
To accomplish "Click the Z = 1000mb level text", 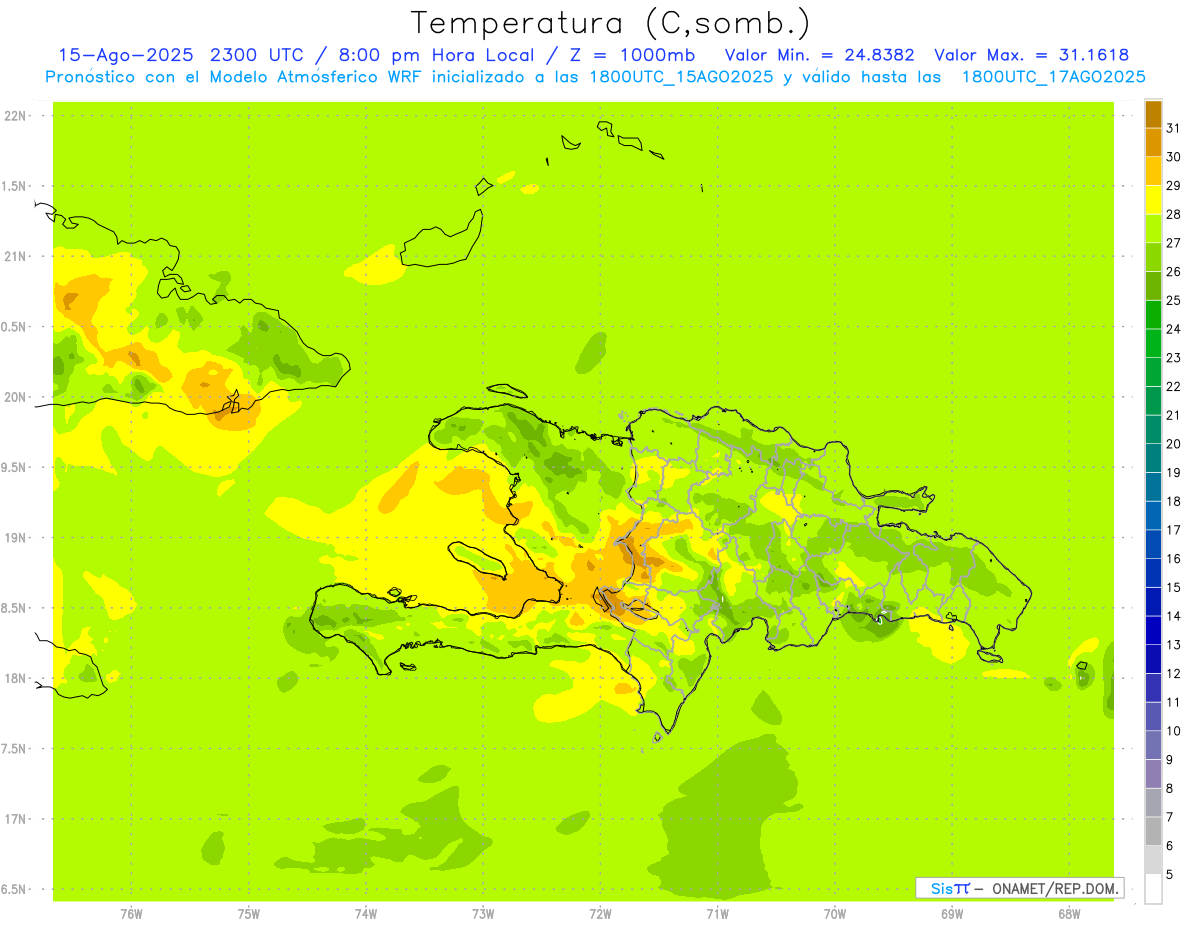I will pyautogui.click(x=632, y=55).
